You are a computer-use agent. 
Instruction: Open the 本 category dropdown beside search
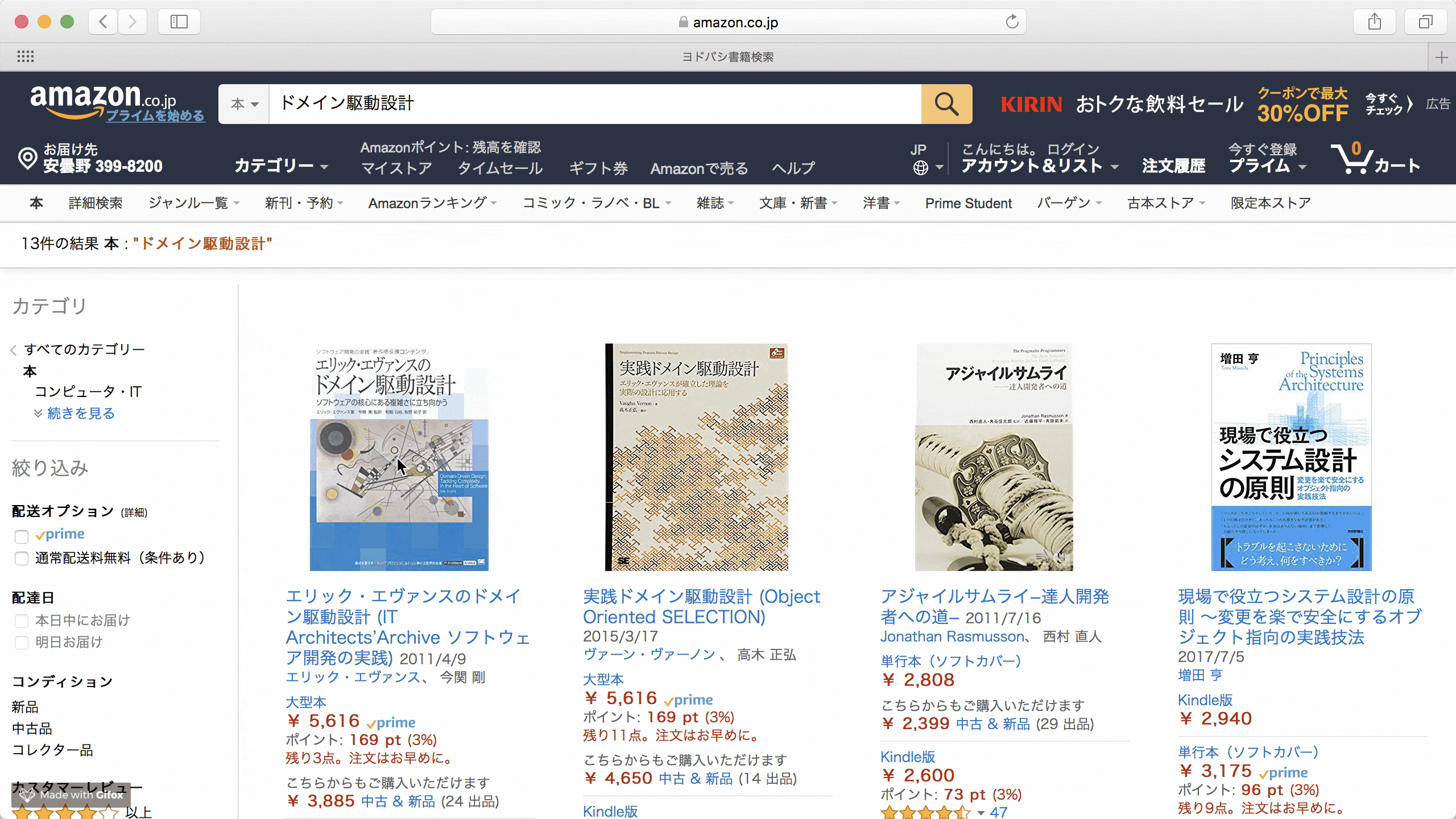[x=243, y=104]
